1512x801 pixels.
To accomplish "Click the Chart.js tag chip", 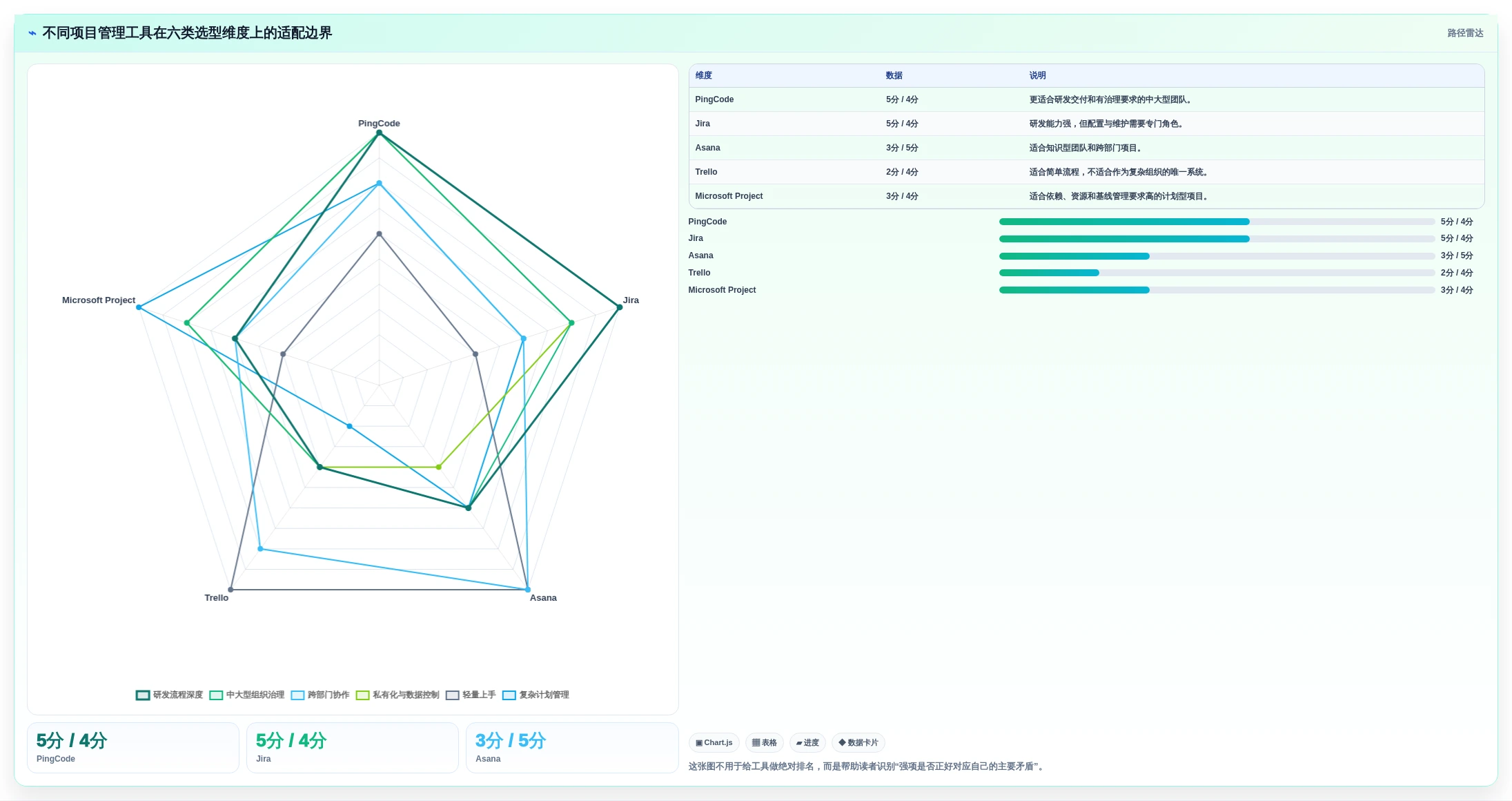I will coord(714,742).
